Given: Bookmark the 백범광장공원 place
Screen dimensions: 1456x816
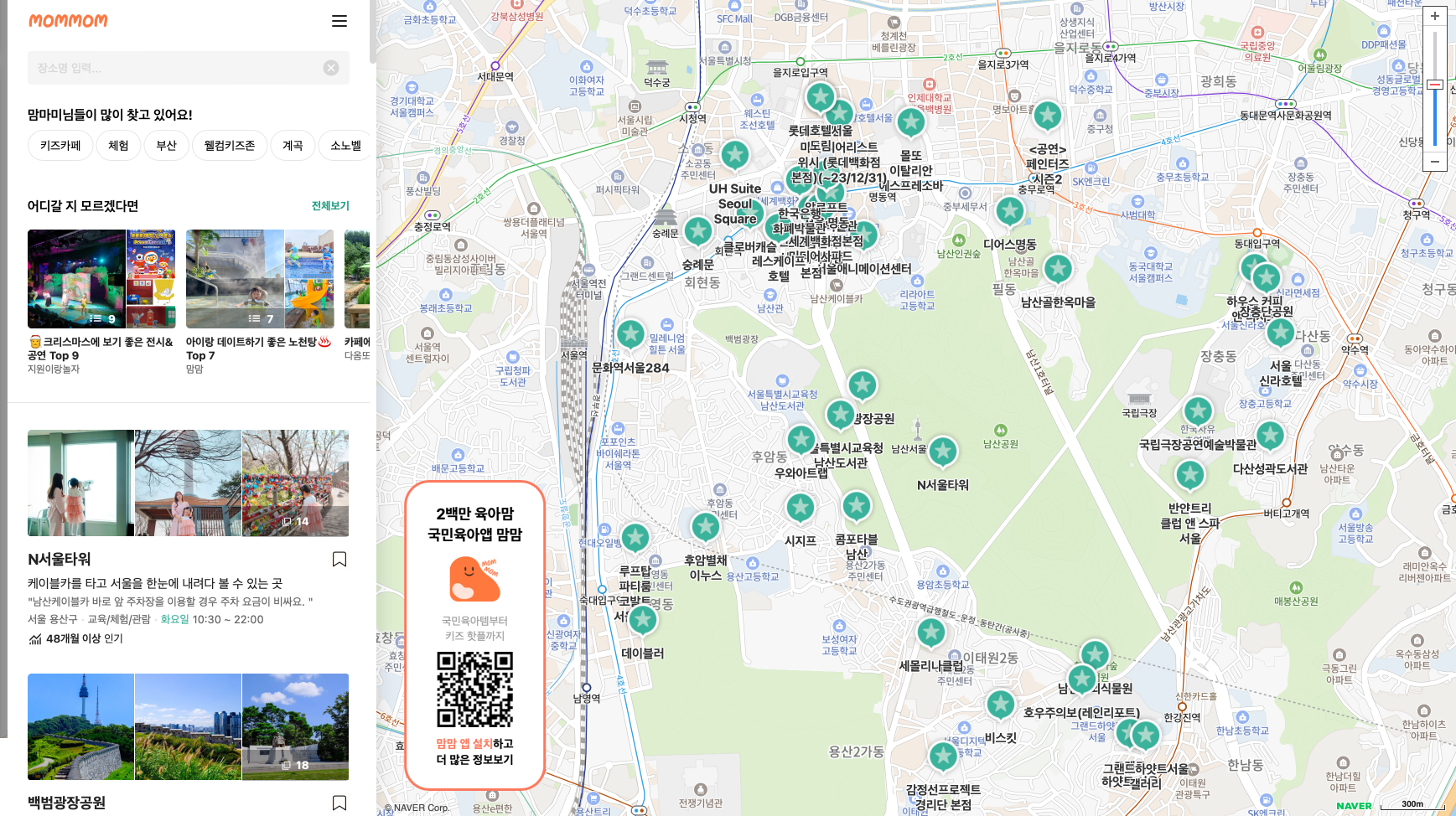Looking at the screenshot, I should pyautogui.click(x=339, y=803).
